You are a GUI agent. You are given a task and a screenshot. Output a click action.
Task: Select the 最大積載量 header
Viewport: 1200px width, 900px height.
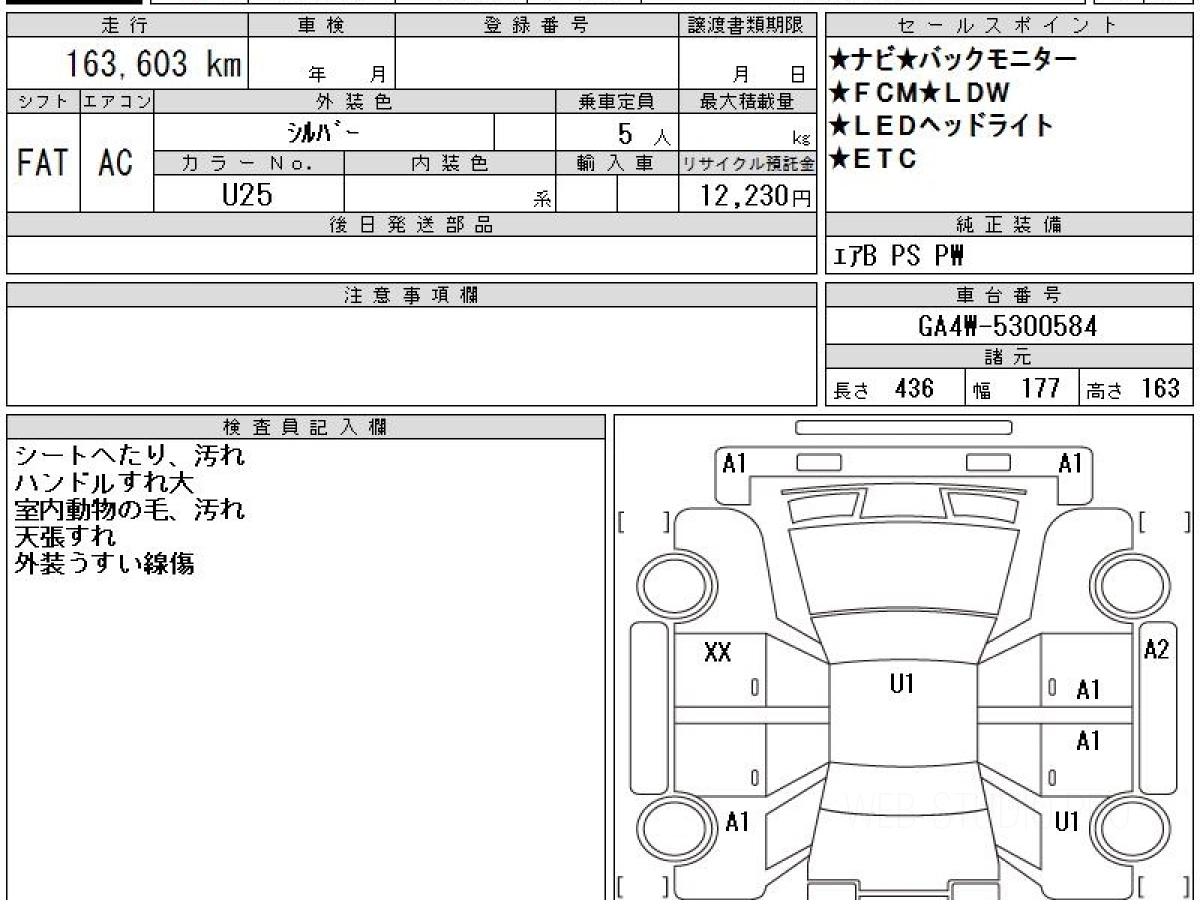click(748, 101)
